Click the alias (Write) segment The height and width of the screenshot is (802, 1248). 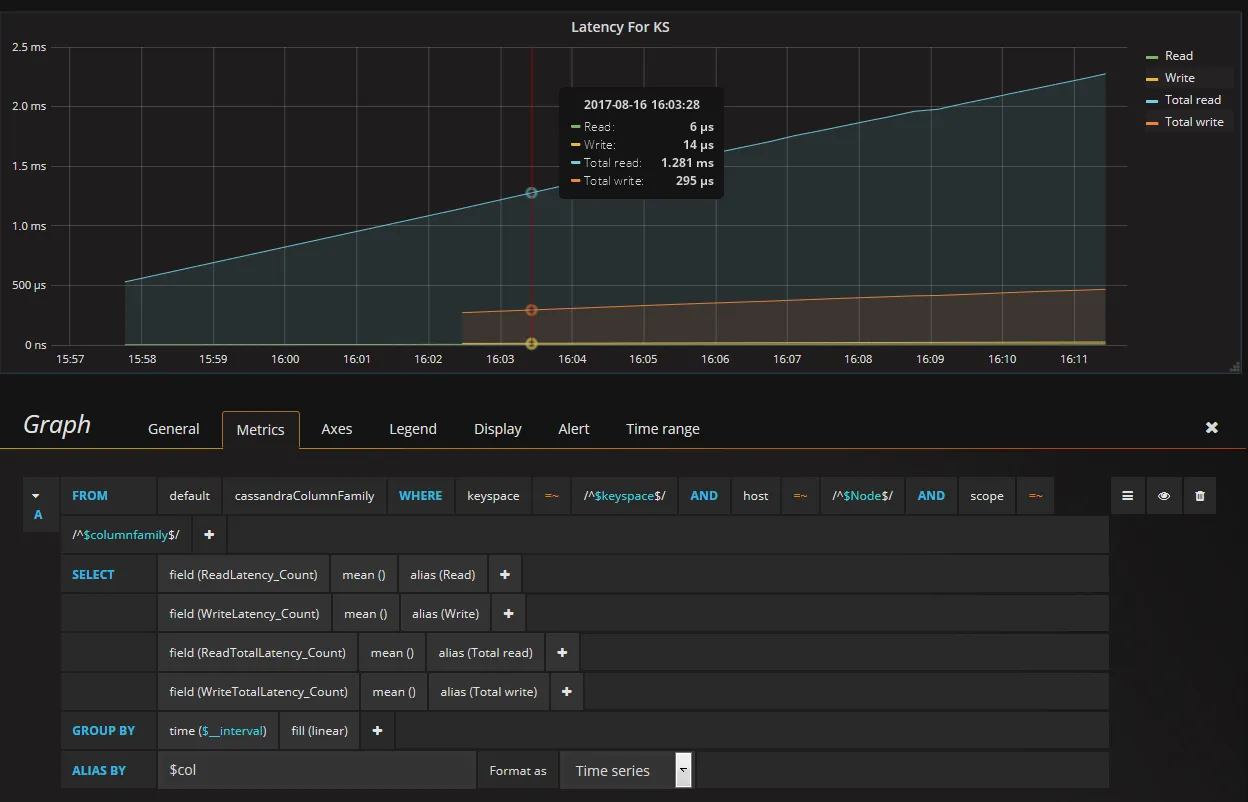click(445, 613)
